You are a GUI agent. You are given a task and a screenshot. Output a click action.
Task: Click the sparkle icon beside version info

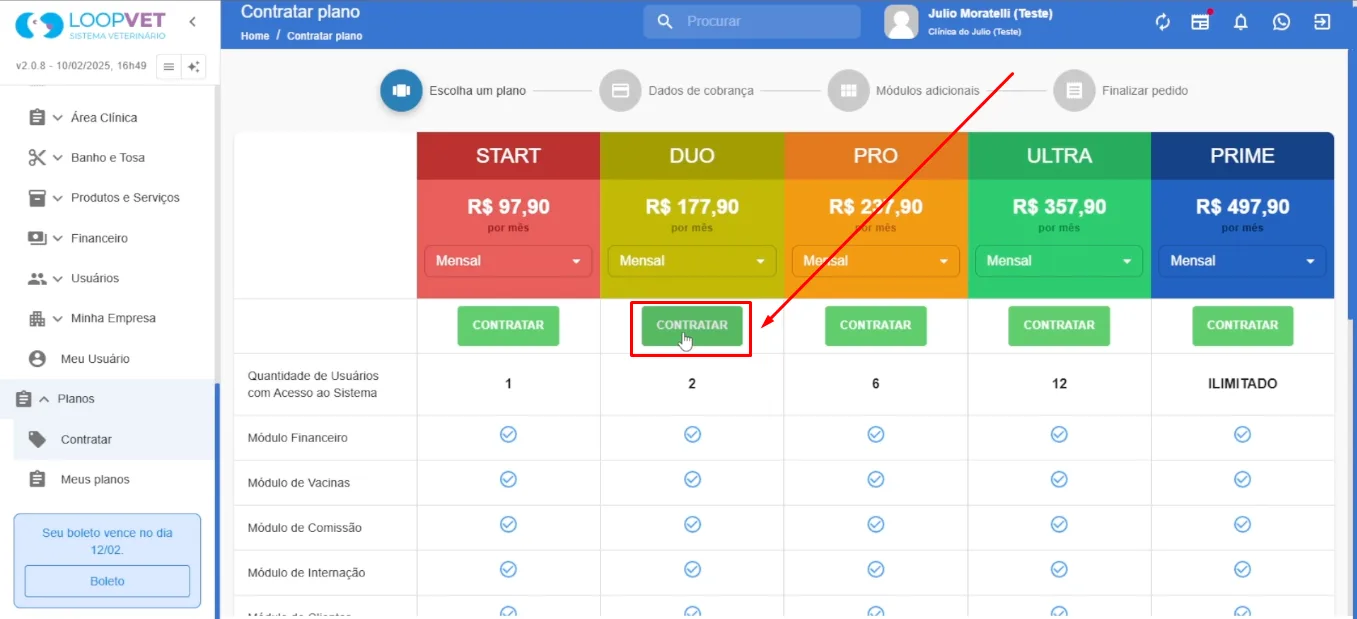[x=194, y=67]
